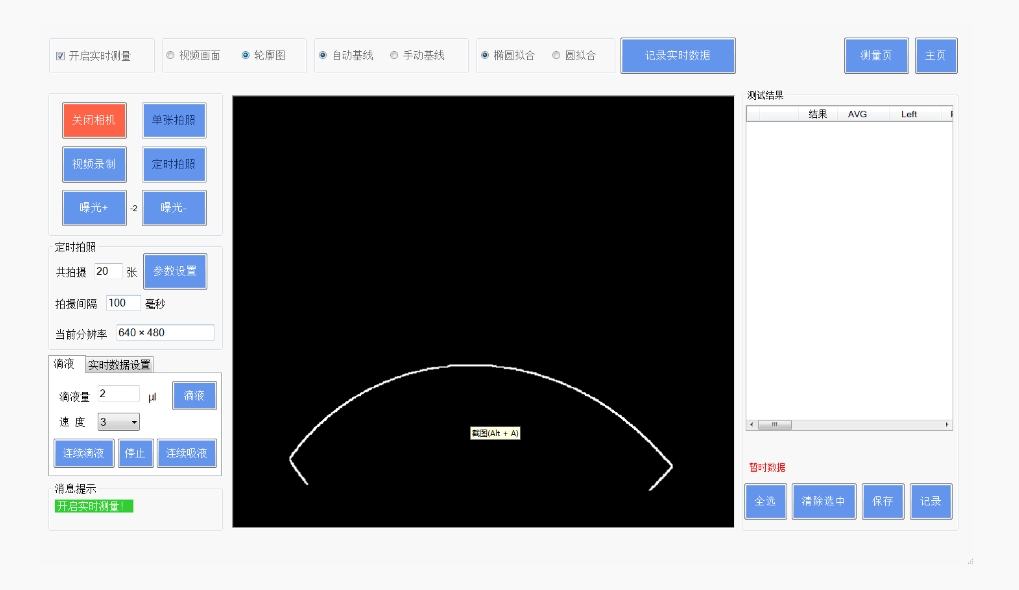Increase exposure with 曝光+ button
The width and height of the screenshot is (1019, 590).
pos(94,208)
